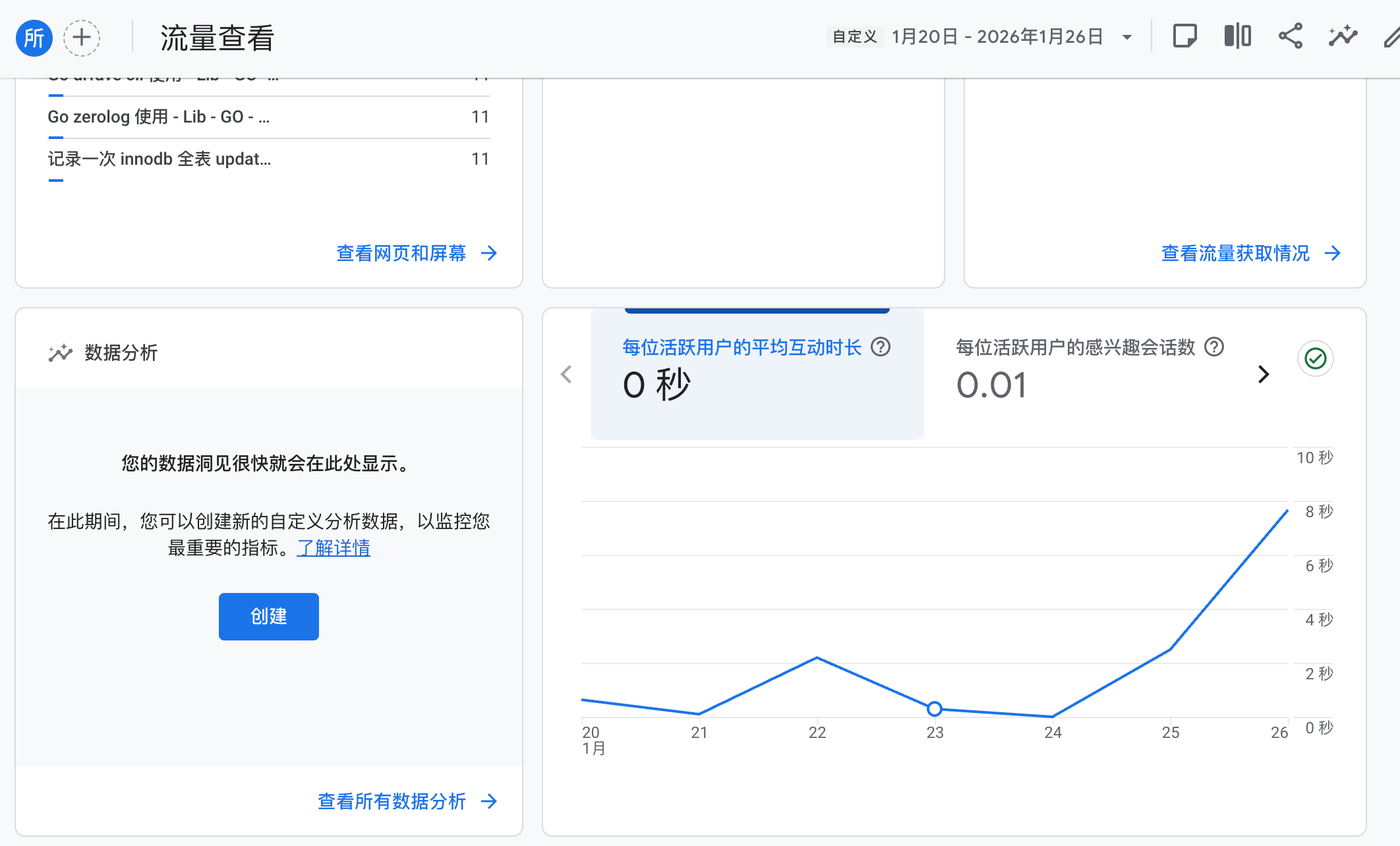This screenshot has width=1400, height=846.
Task: Click help icon beside 每位活跃用户的感兴趣会话数
Action: [x=1214, y=347]
